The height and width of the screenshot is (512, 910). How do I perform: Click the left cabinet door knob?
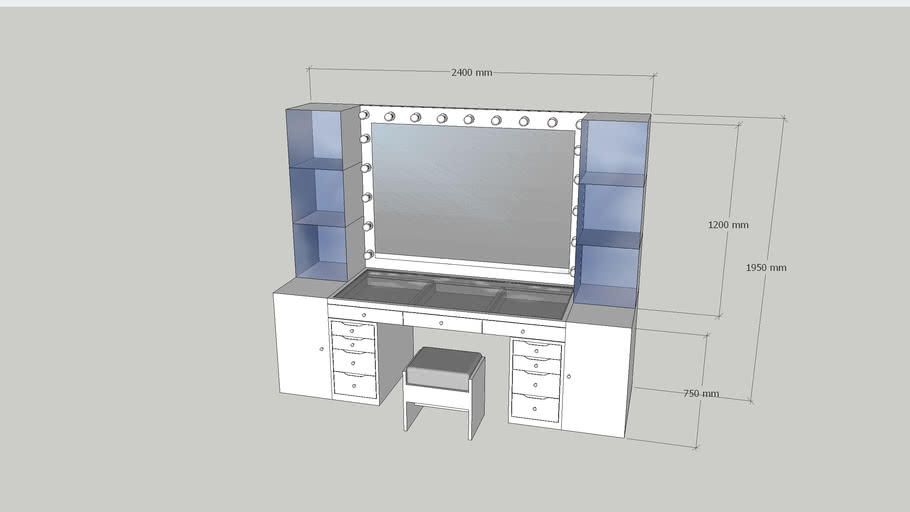coord(322,349)
